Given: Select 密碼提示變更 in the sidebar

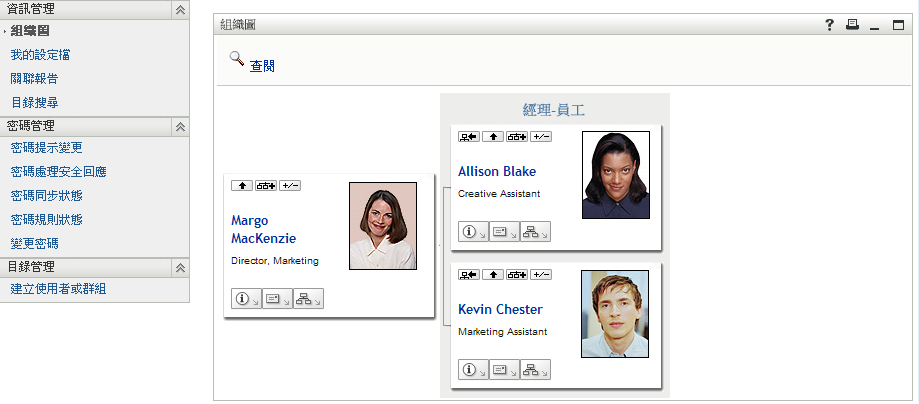Looking at the screenshot, I should click(x=53, y=148).
